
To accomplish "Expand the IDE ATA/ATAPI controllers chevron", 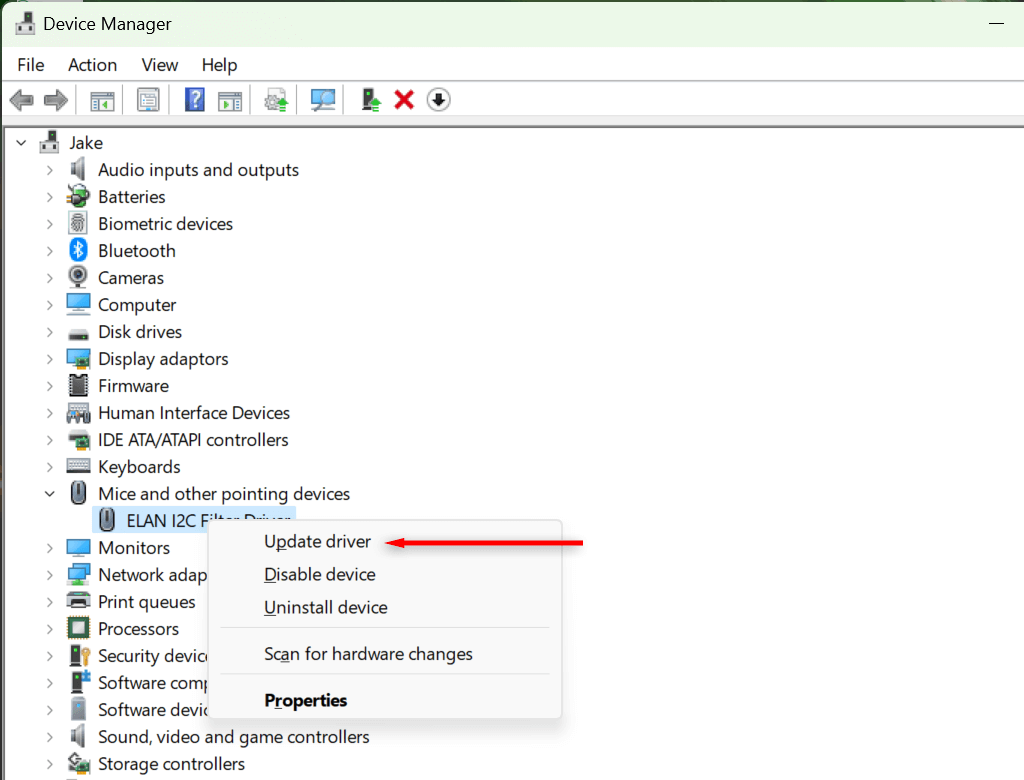I will (50, 440).
